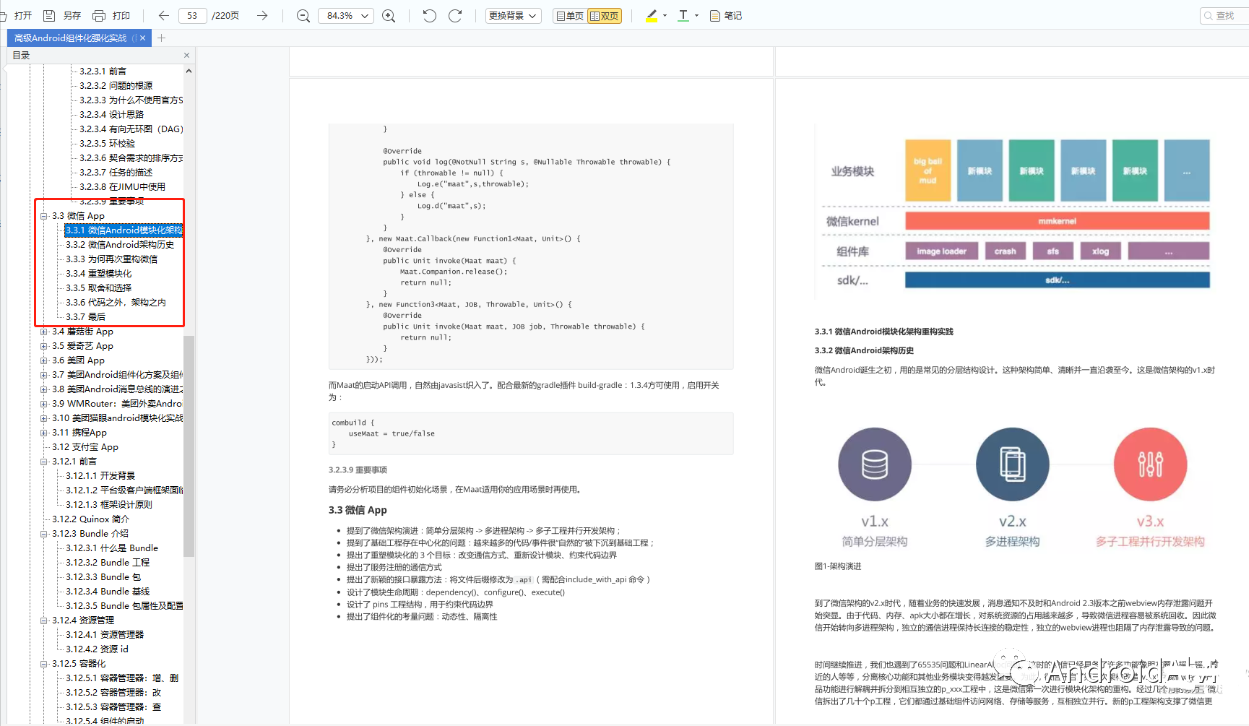Image resolution: width=1249 pixels, height=726 pixels.
Task: Expand the 3.7 美团Android组件化方案 node
Action: [x=44, y=375]
